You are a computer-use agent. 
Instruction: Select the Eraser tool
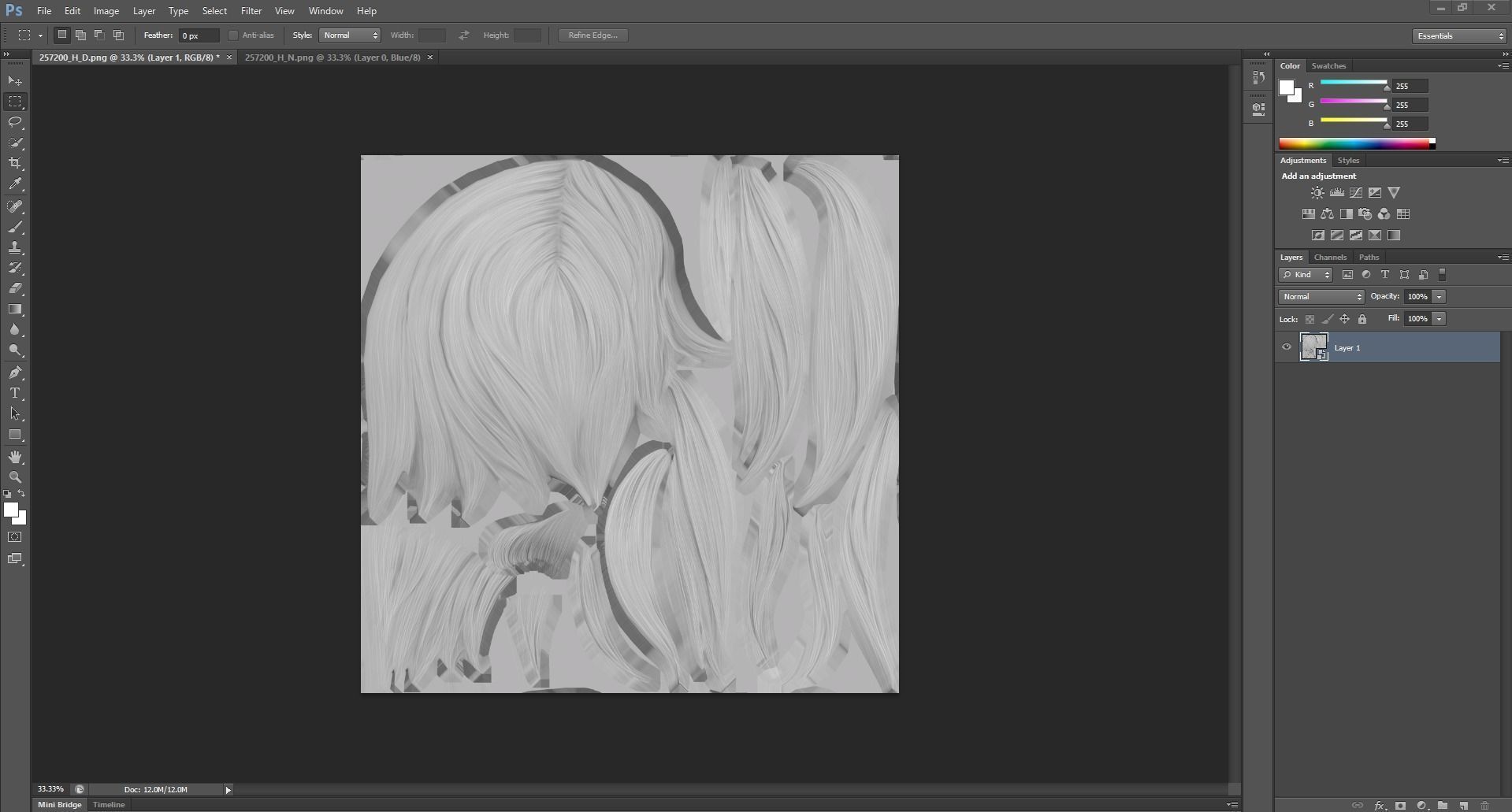(x=15, y=288)
